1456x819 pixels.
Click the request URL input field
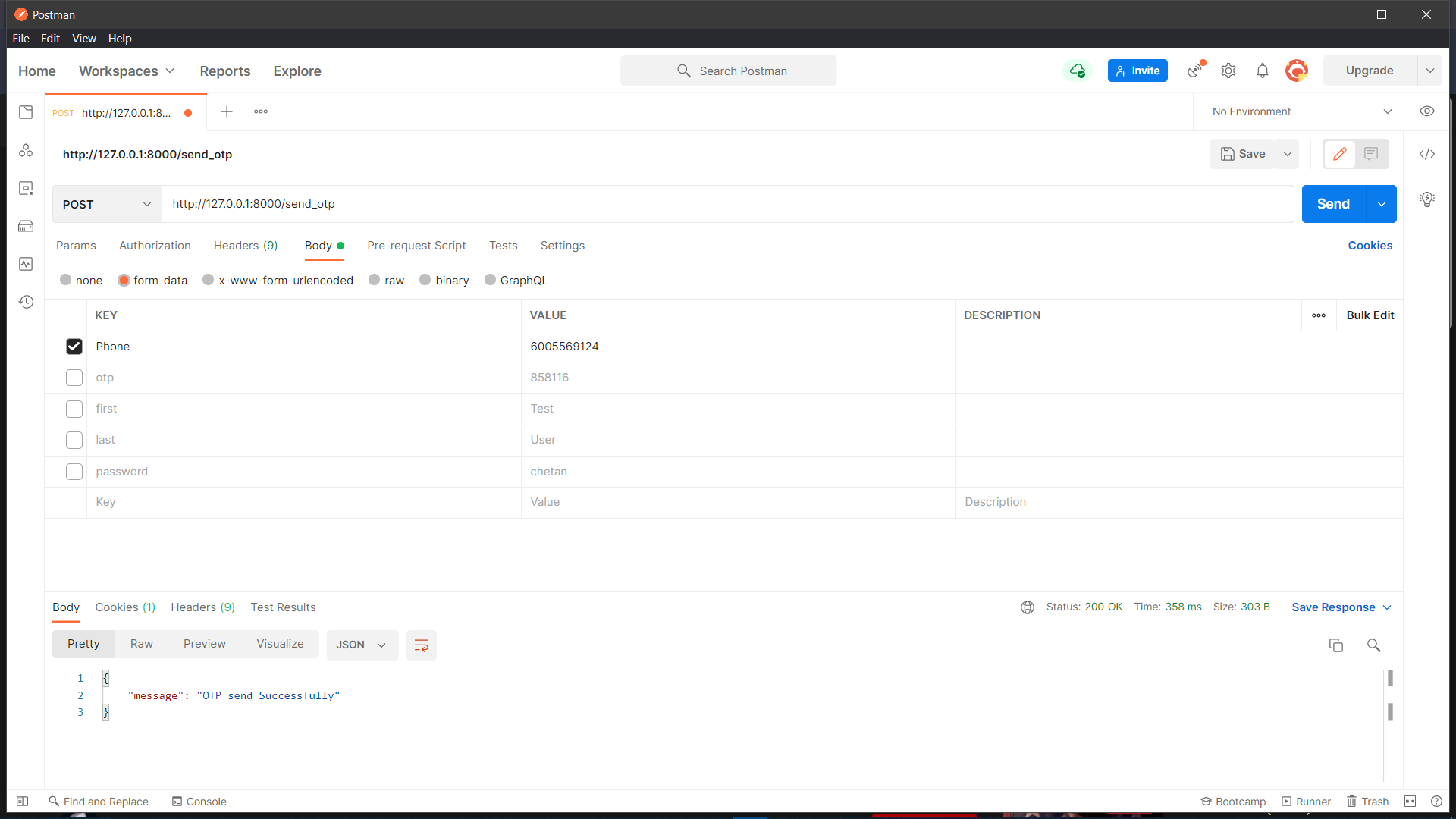(728, 204)
